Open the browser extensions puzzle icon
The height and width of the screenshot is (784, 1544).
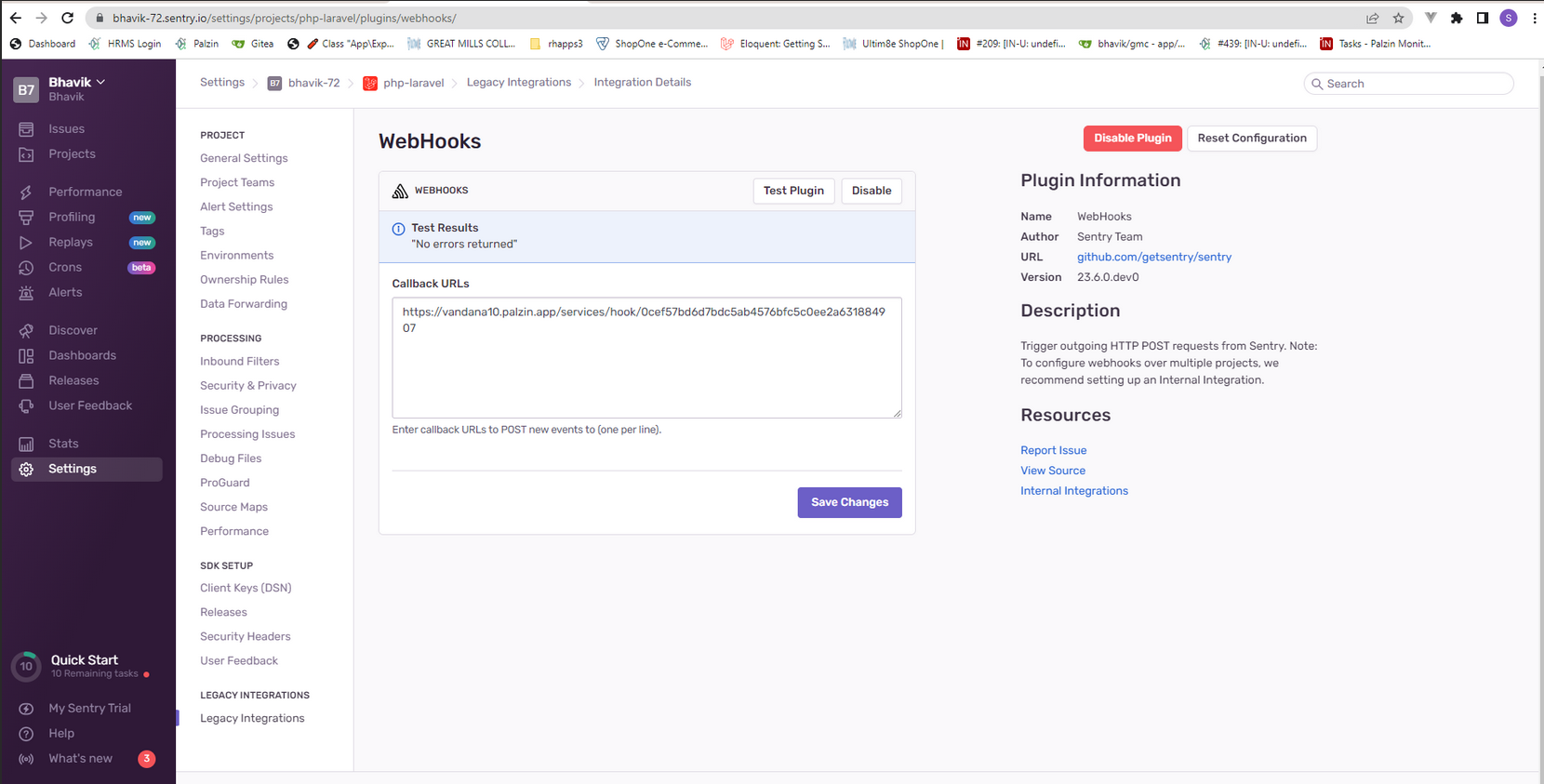(x=1457, y=18)
